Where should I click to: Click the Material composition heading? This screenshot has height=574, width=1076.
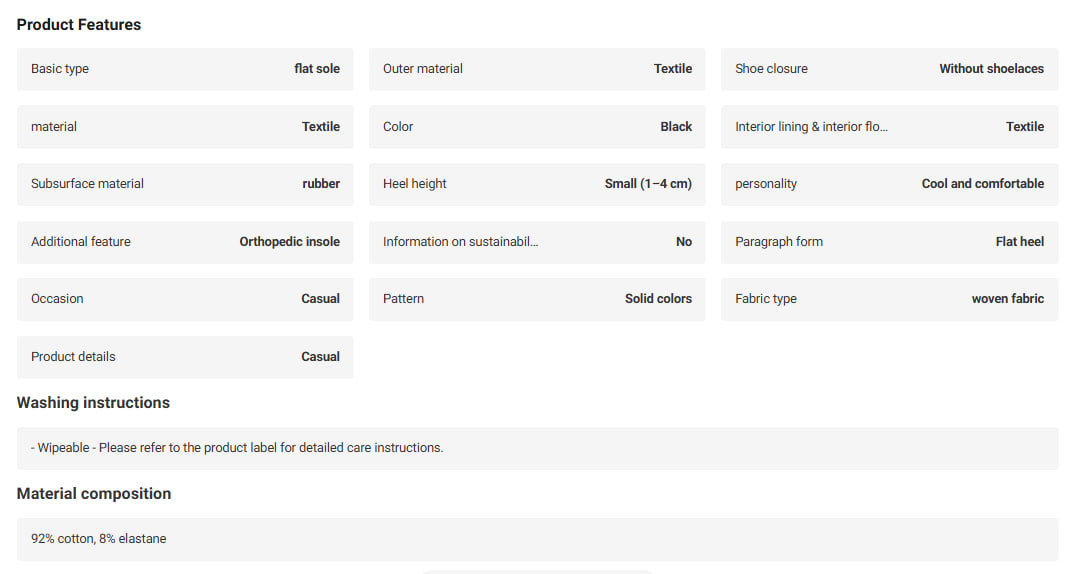pos(94,494)
